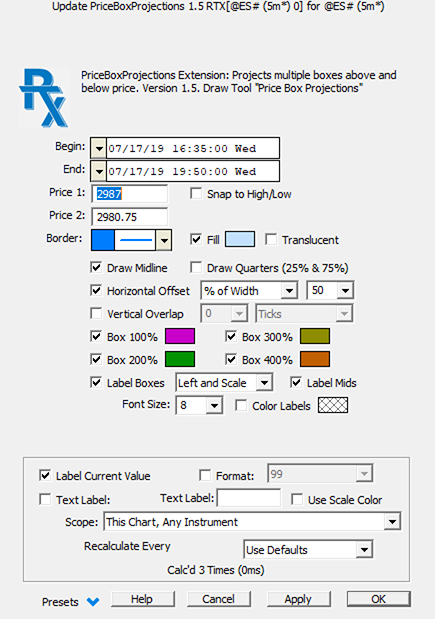Open the % of Width dropdown
This screenshot has height=619, width=435.
pos(249,291)
